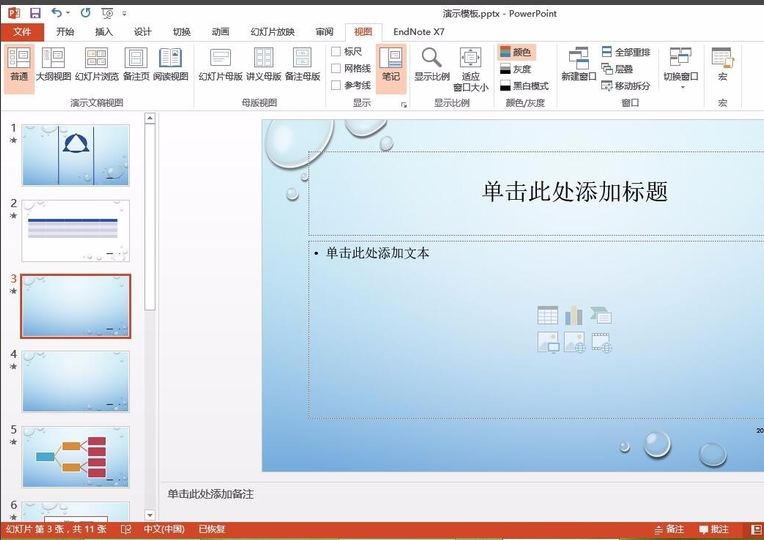The width and height of the screenshot is (764, 540).
Task: Click thumbnail pane scroll up arrow
Action: [150, 118]
